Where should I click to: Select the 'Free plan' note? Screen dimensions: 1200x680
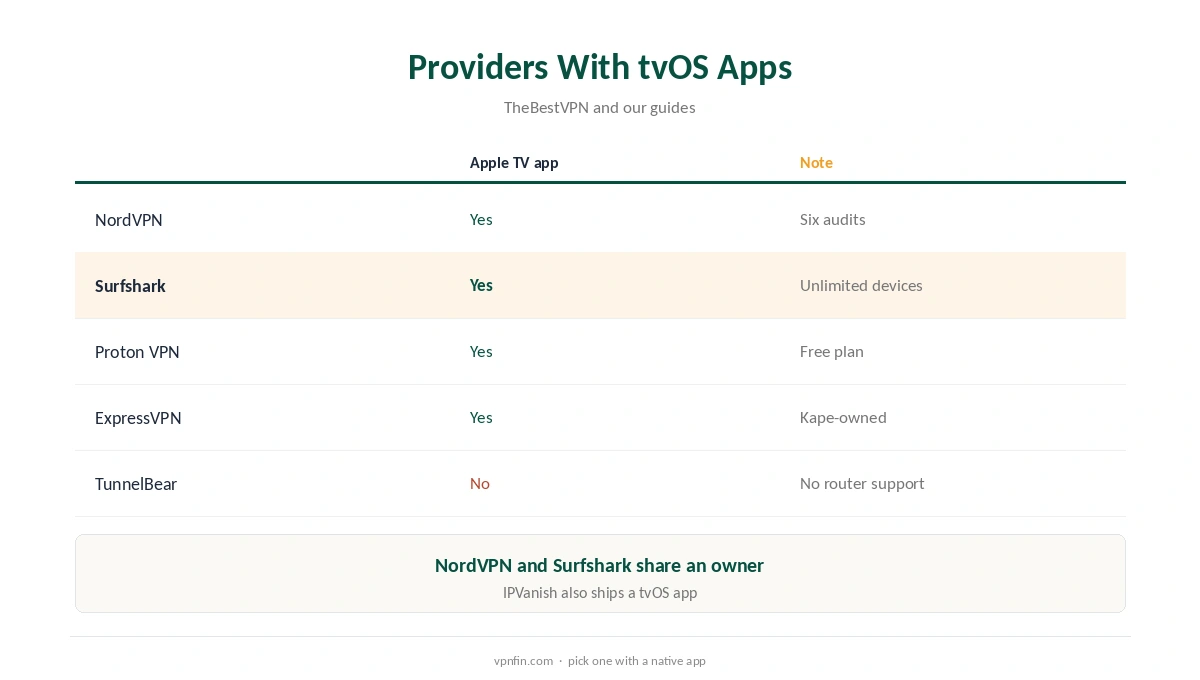[x=832, y=352]
